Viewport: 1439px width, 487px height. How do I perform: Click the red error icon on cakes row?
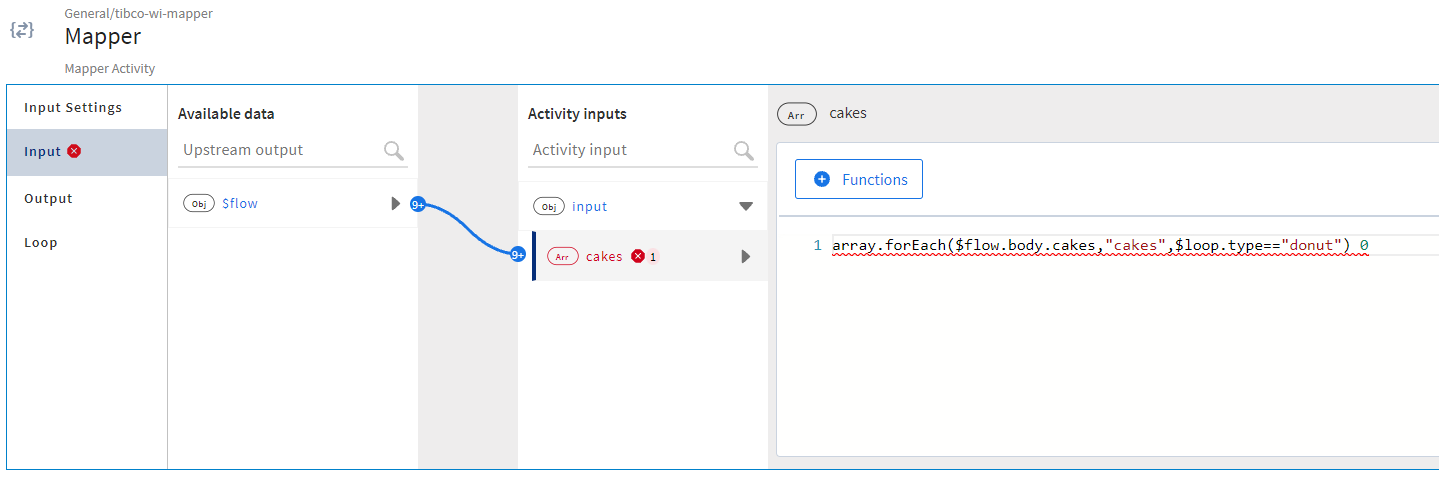pos(638,257)
